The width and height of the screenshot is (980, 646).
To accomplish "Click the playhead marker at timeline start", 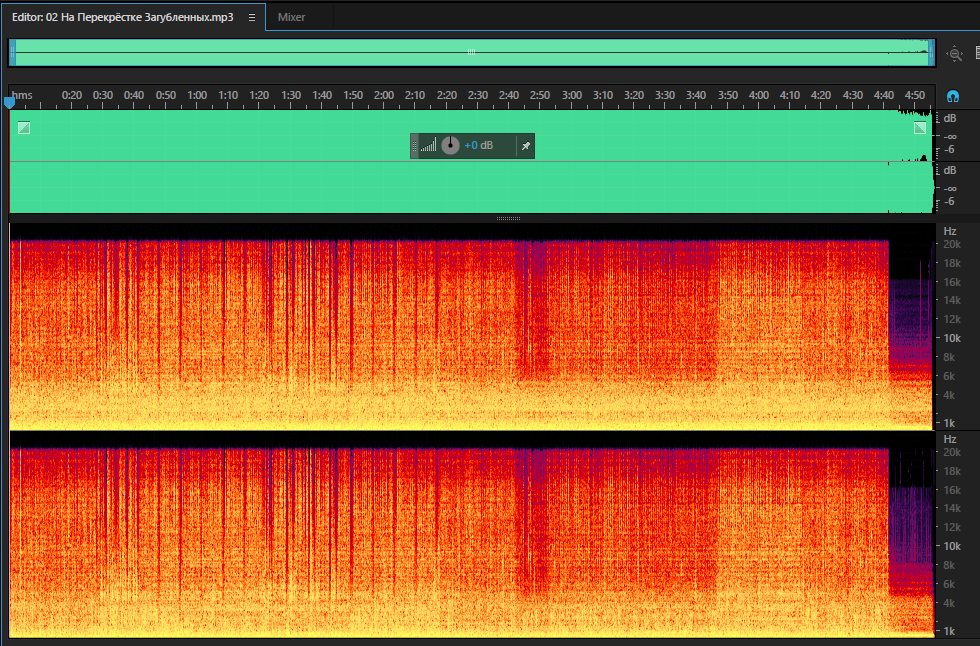I will coord(9,102).
